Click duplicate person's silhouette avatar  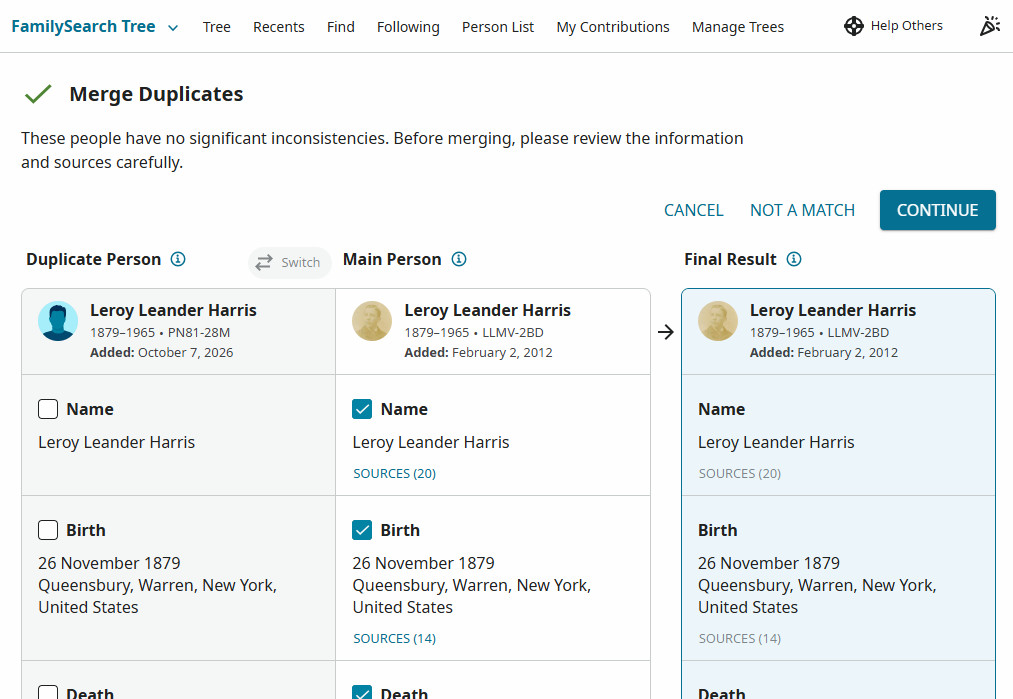tap(58, 321)
